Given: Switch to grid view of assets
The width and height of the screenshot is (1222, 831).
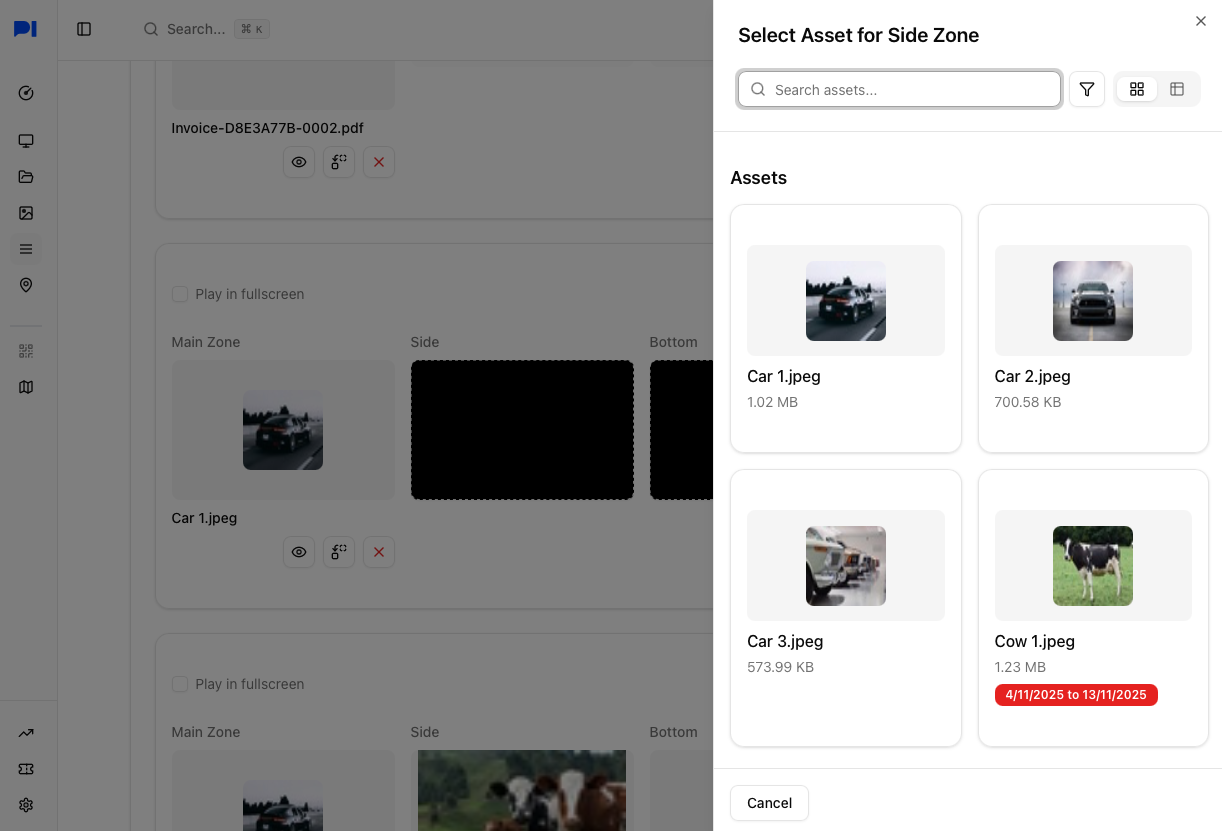Looking at the screenshot, I should (1137, 89).
